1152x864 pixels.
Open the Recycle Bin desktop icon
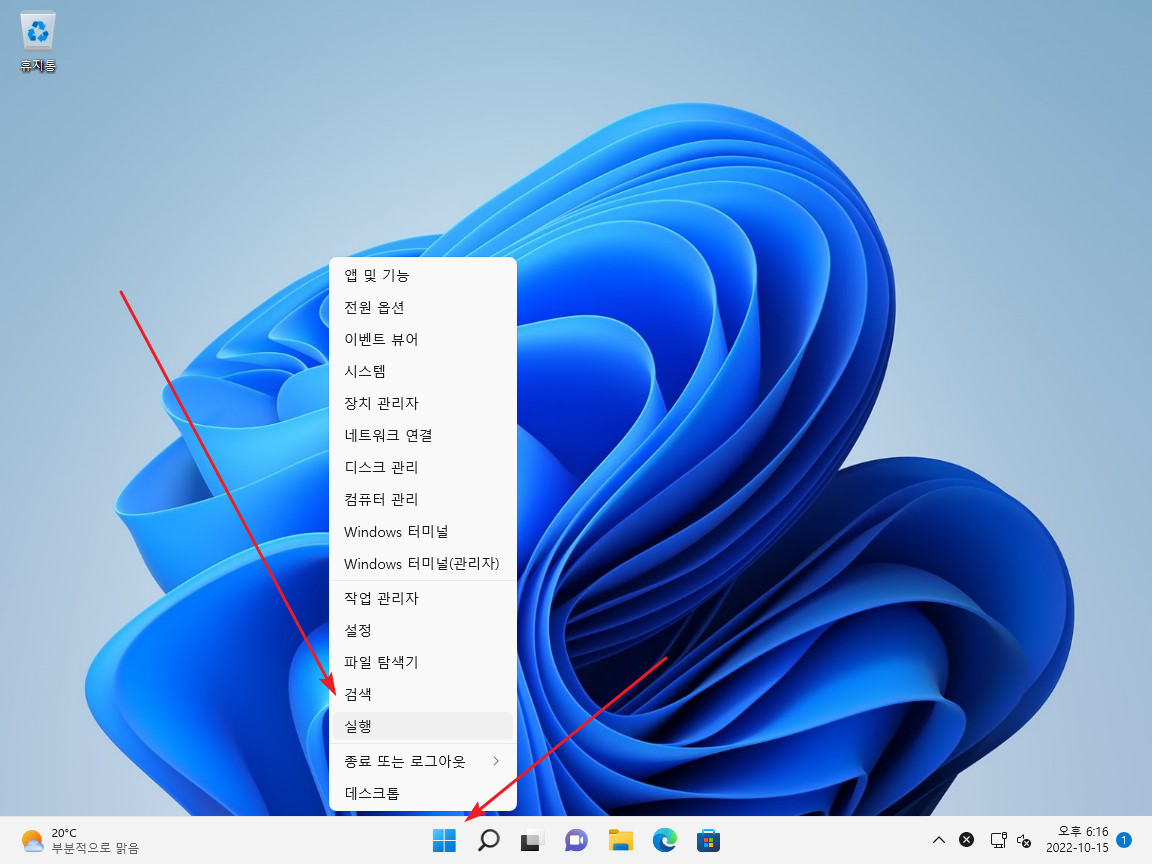[37, 43]
